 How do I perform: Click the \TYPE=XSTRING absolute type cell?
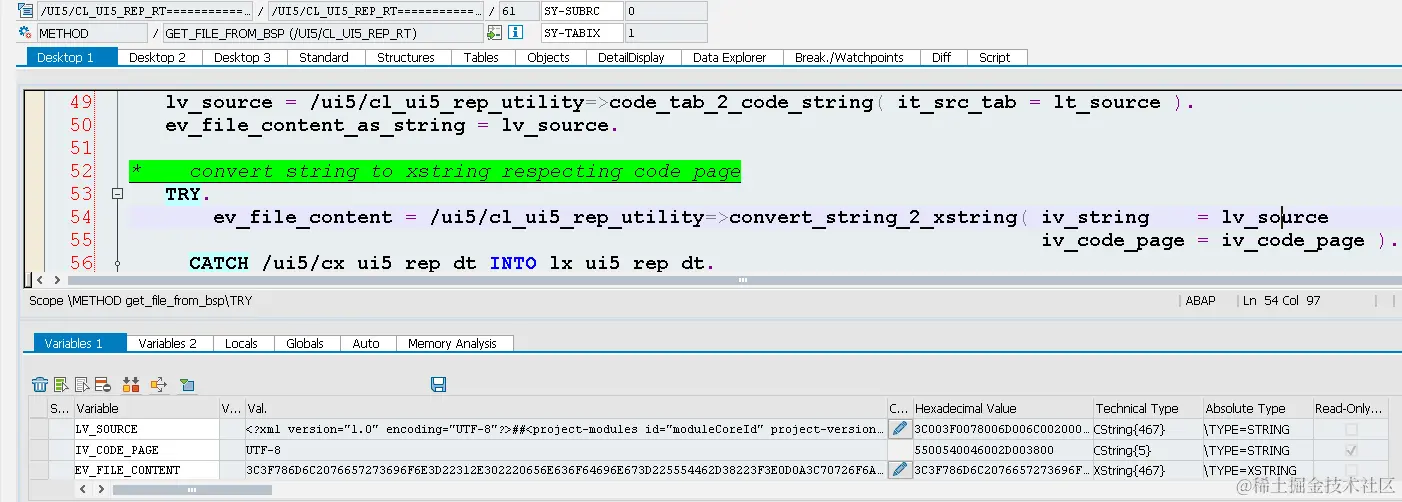[x=1256, y=469]
